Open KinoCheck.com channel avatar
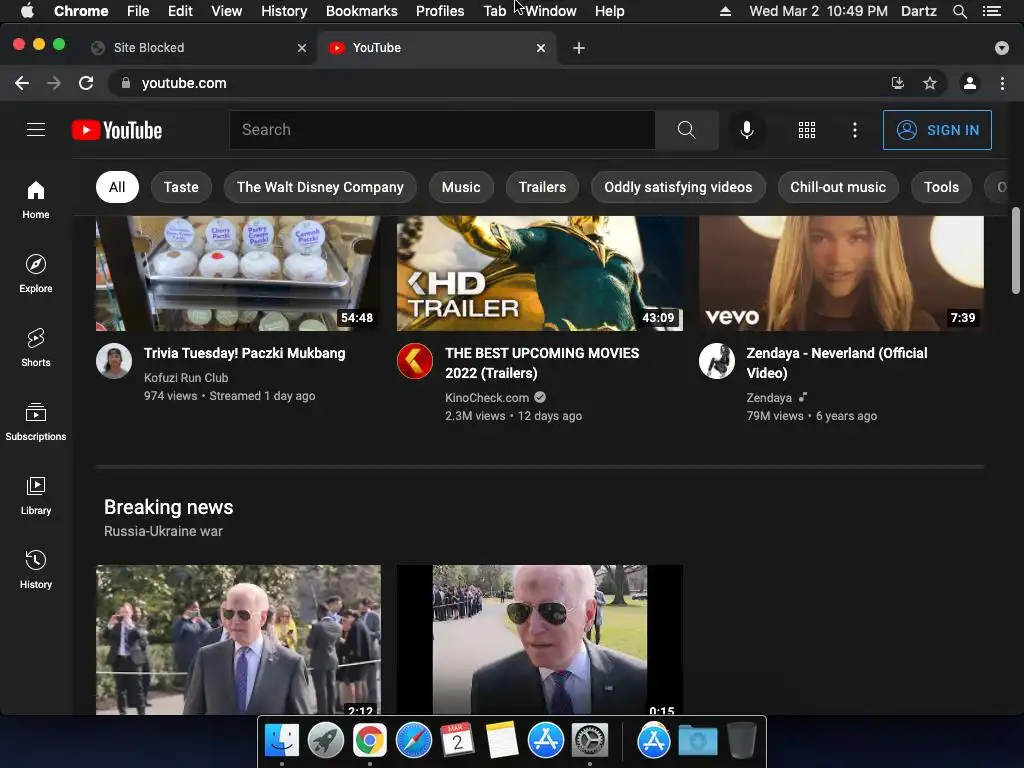Screen dimensions: 1024x768 pyautogui.click(x=415, y=361)
